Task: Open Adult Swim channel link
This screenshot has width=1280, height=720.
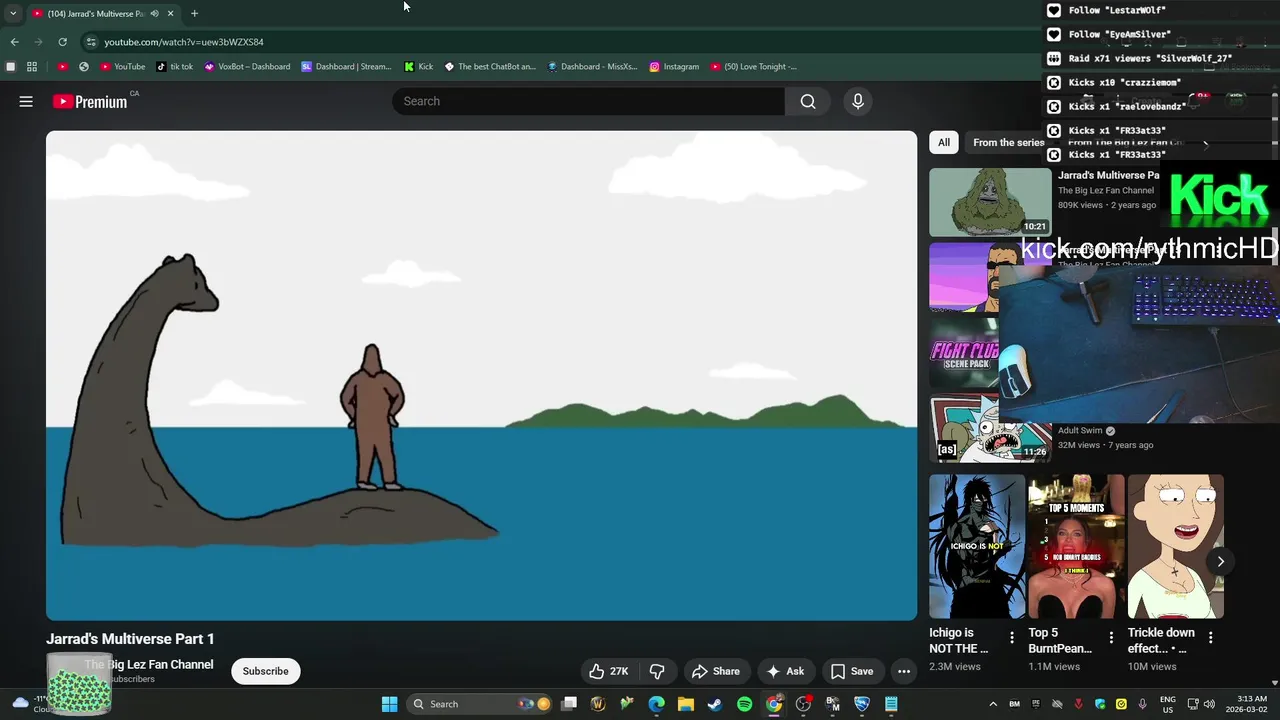Action: pos(1079,431)
